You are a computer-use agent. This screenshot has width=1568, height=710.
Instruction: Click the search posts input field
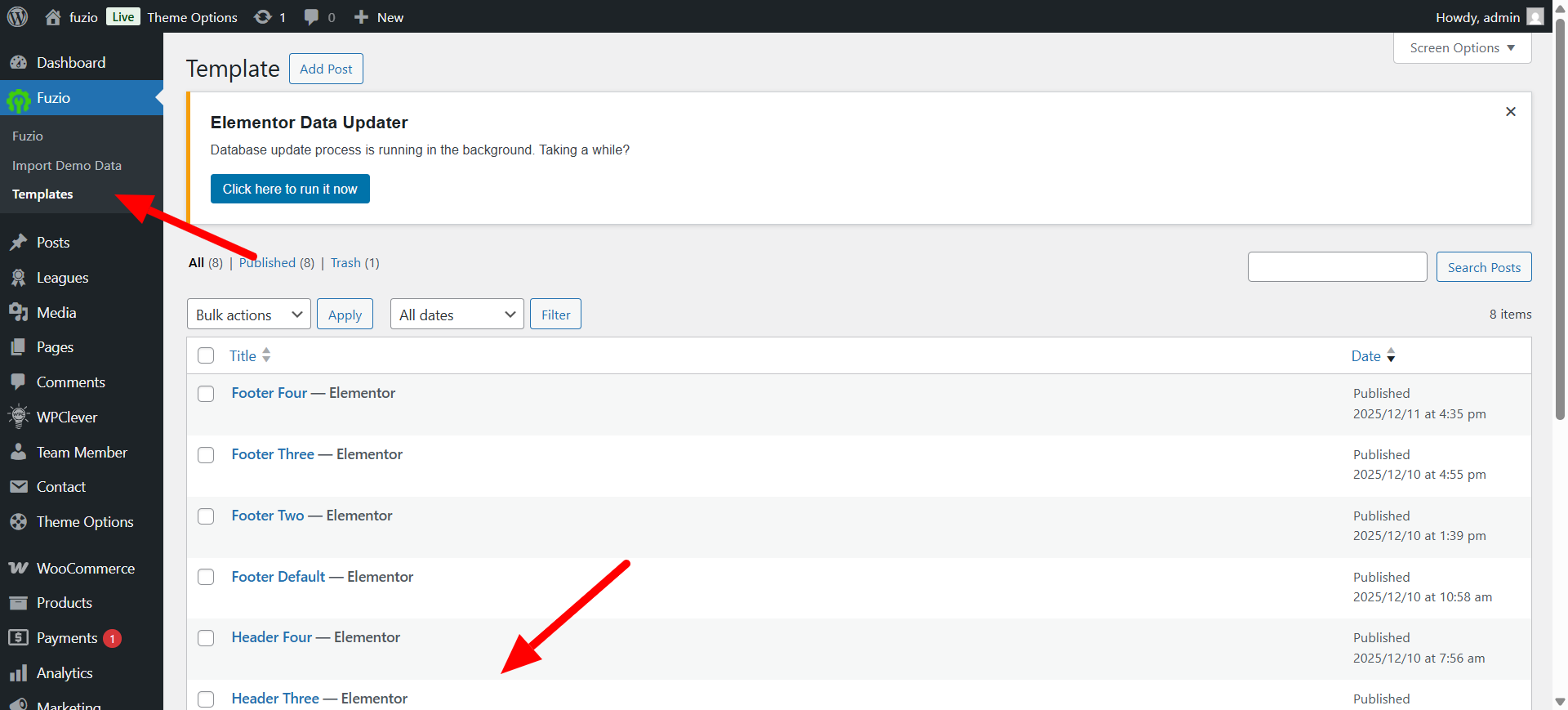(x=1337, y=267)
